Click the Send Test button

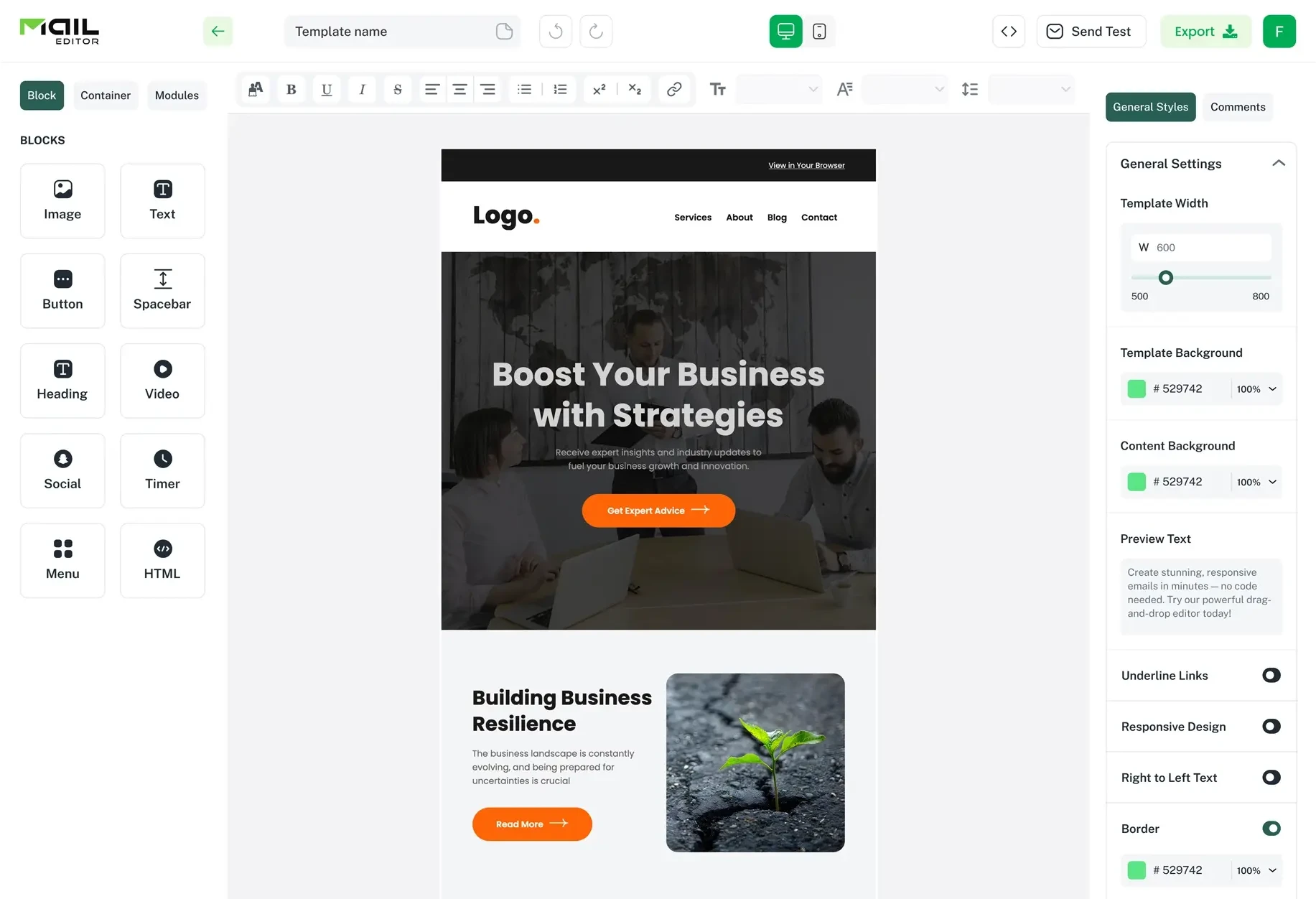(x=1091, y=32)
